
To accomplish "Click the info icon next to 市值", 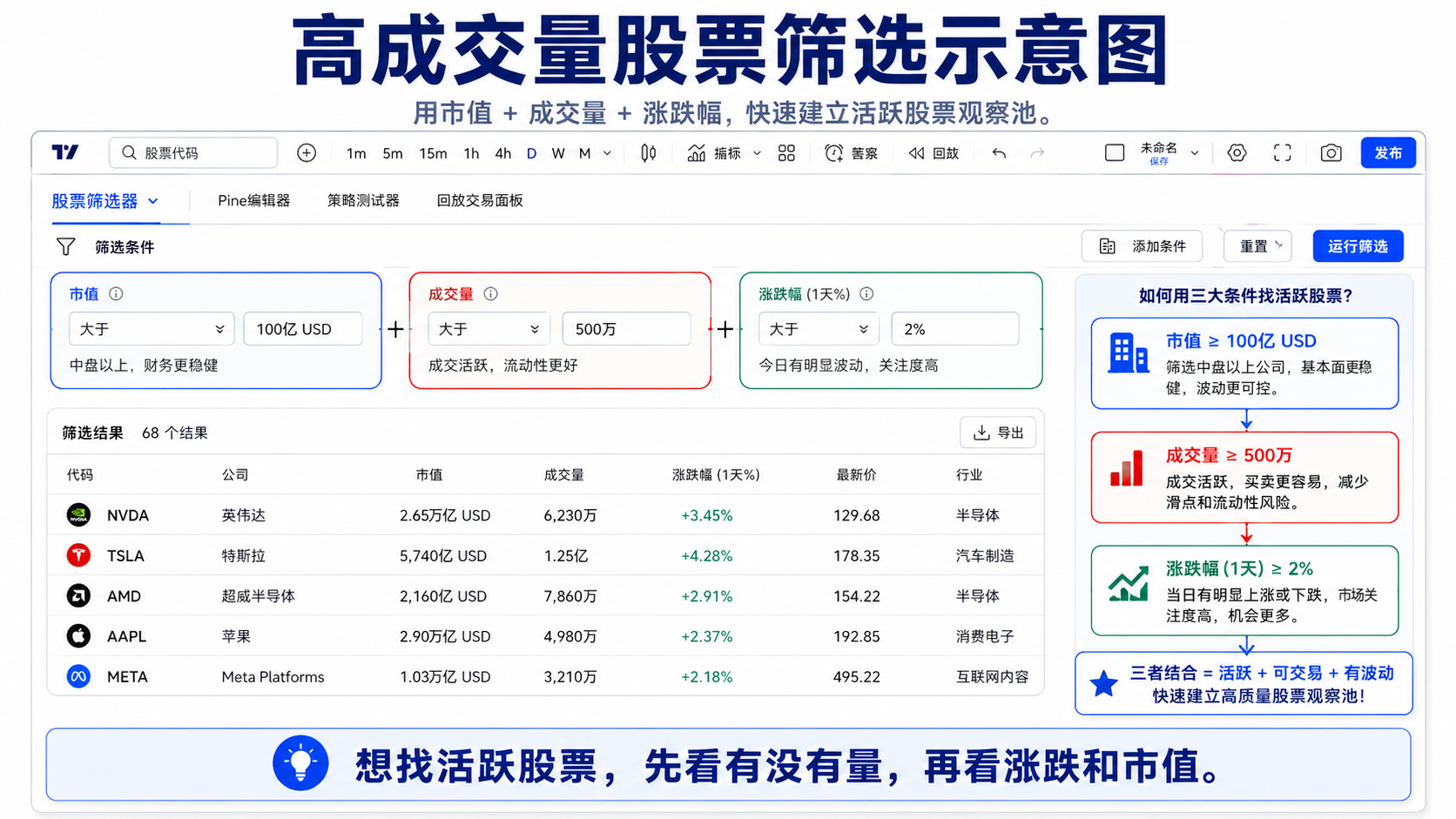I will pos(116,294).
